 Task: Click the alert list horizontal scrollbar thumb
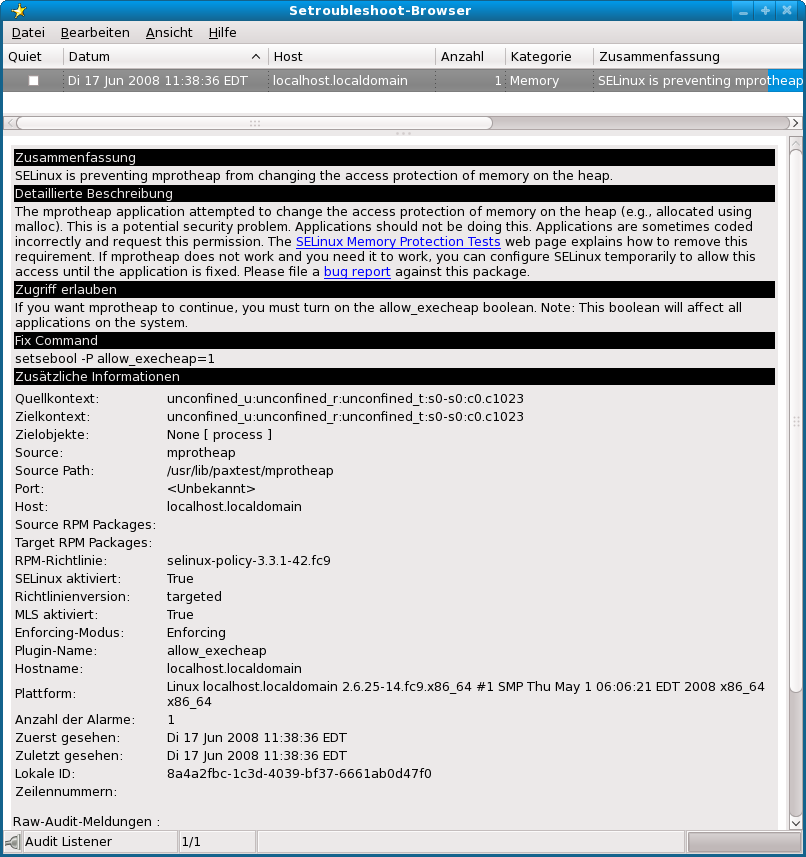point(254,123)
